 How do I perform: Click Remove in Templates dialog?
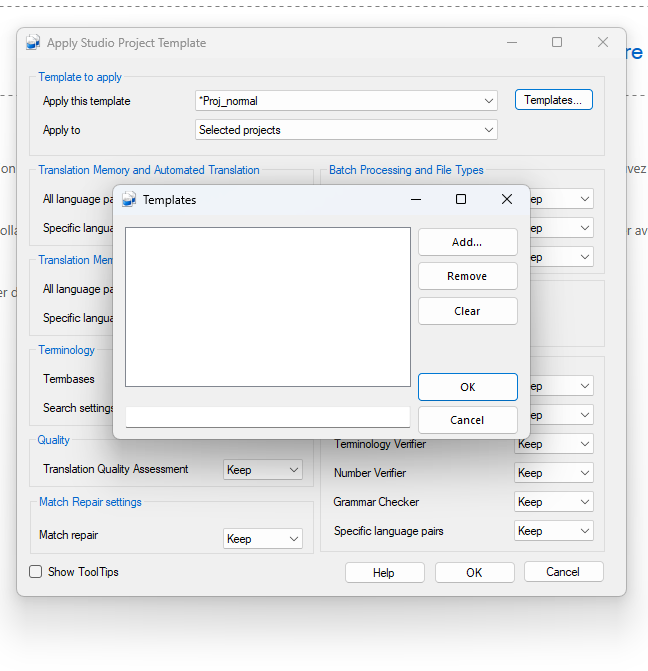pos(467,276)
